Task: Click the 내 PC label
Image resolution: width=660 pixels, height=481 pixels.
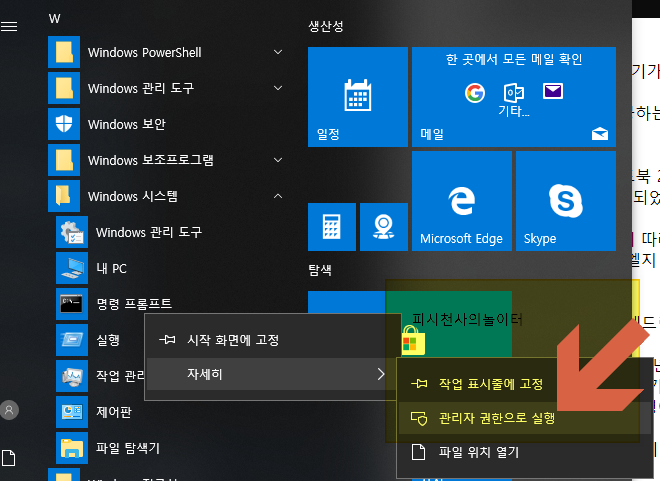Action: [x=112, y=268]
